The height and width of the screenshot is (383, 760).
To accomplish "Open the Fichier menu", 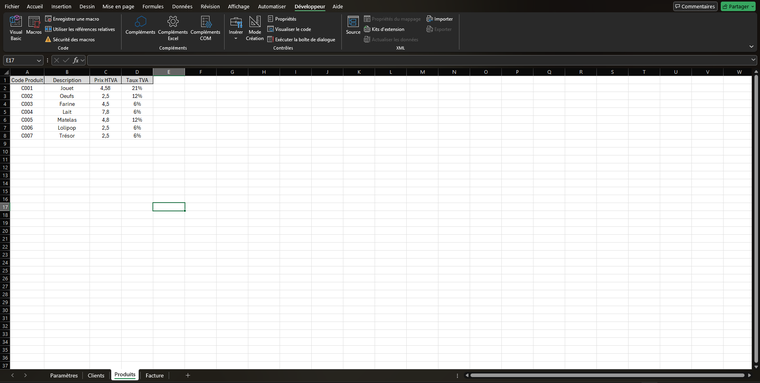I will (12, 7).
